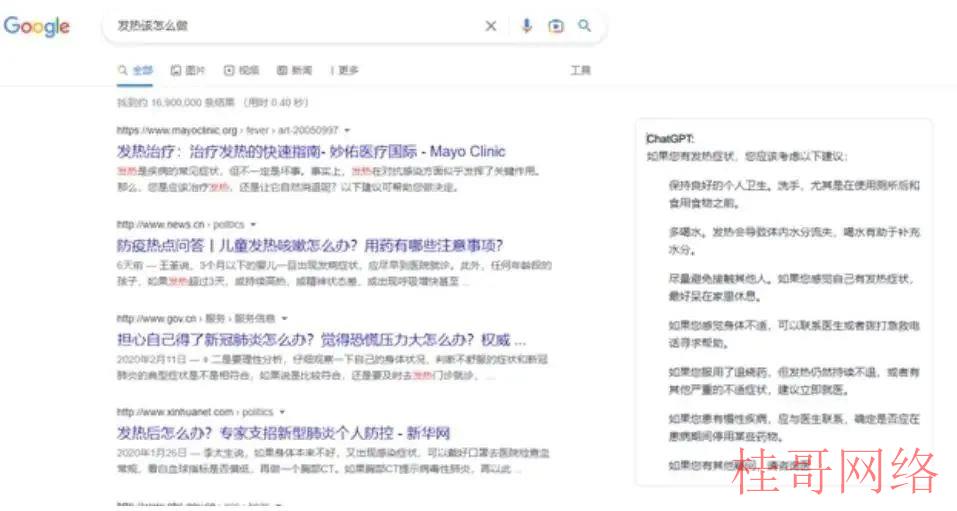Open the 发热后怎么办 新华网 result
Image resolution: width=957 pixels, height=511 pixels.
click(x=283, y=433)
